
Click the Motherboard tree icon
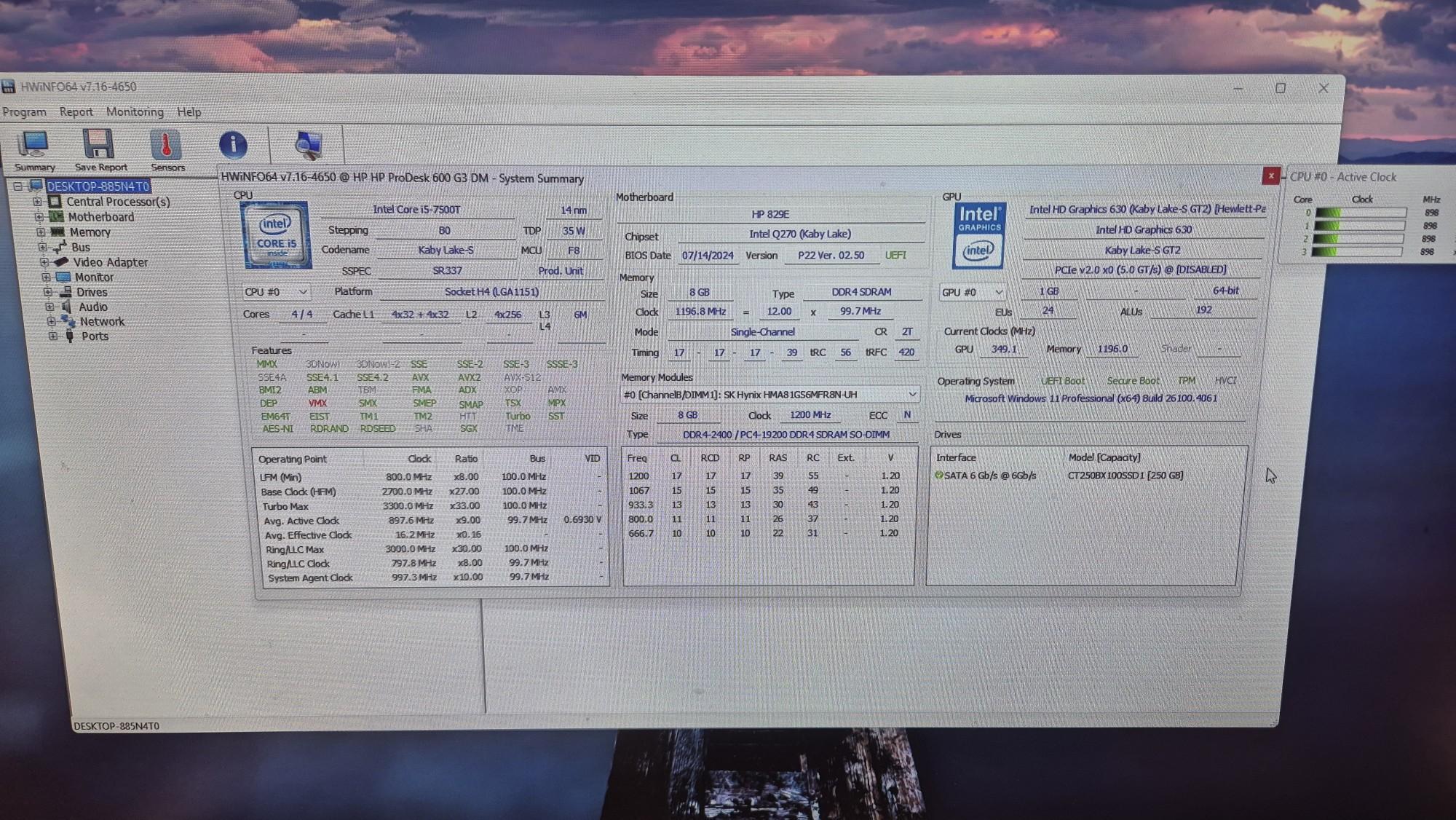click(56, 216)
